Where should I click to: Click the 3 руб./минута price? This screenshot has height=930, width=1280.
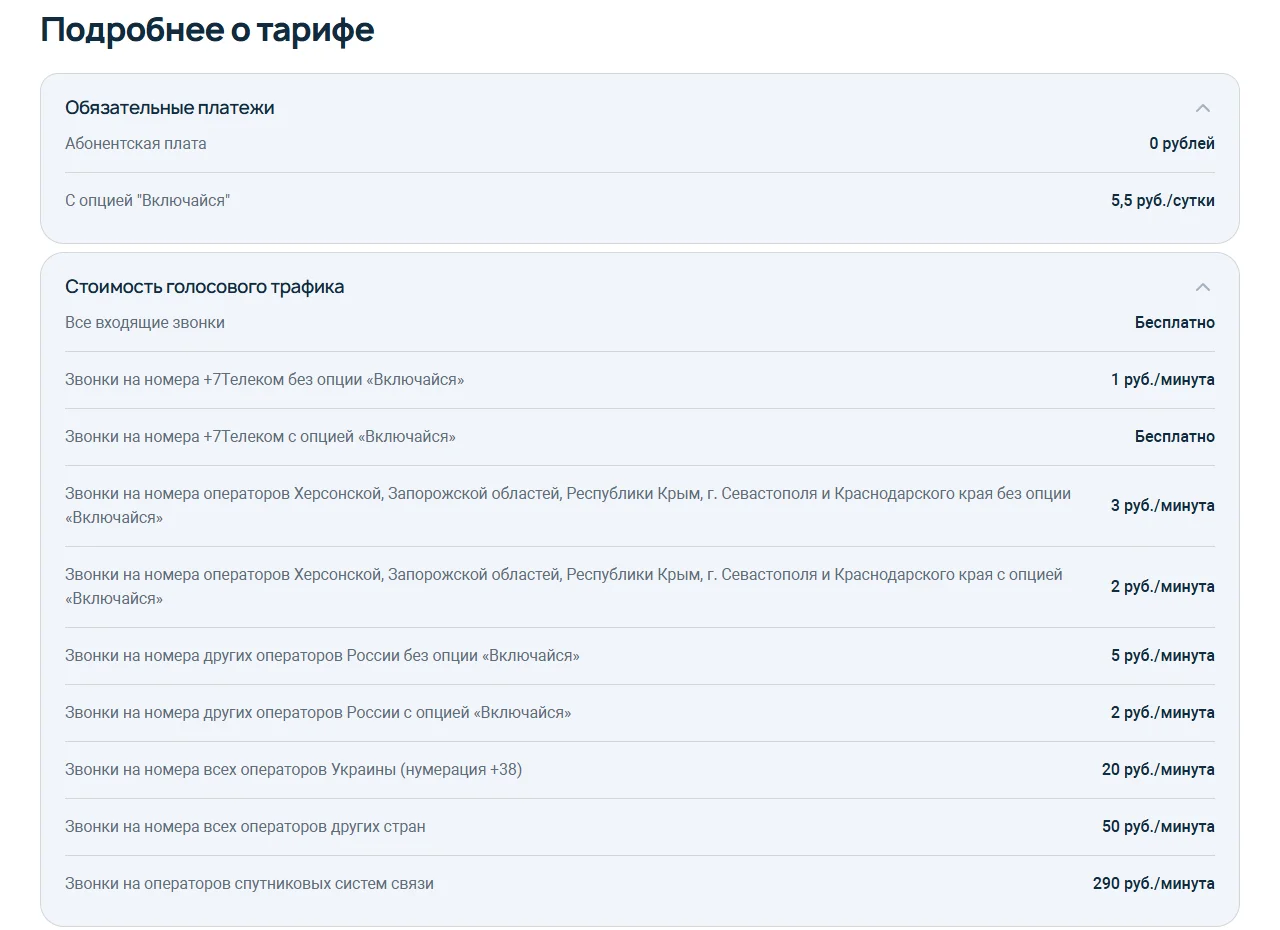pyautogui.click(x=1163, y=505)
